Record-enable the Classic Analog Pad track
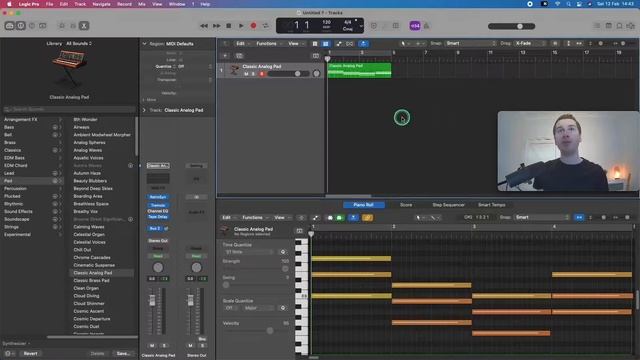This screenshot has width=640, height=360. (x=262, y=74)
